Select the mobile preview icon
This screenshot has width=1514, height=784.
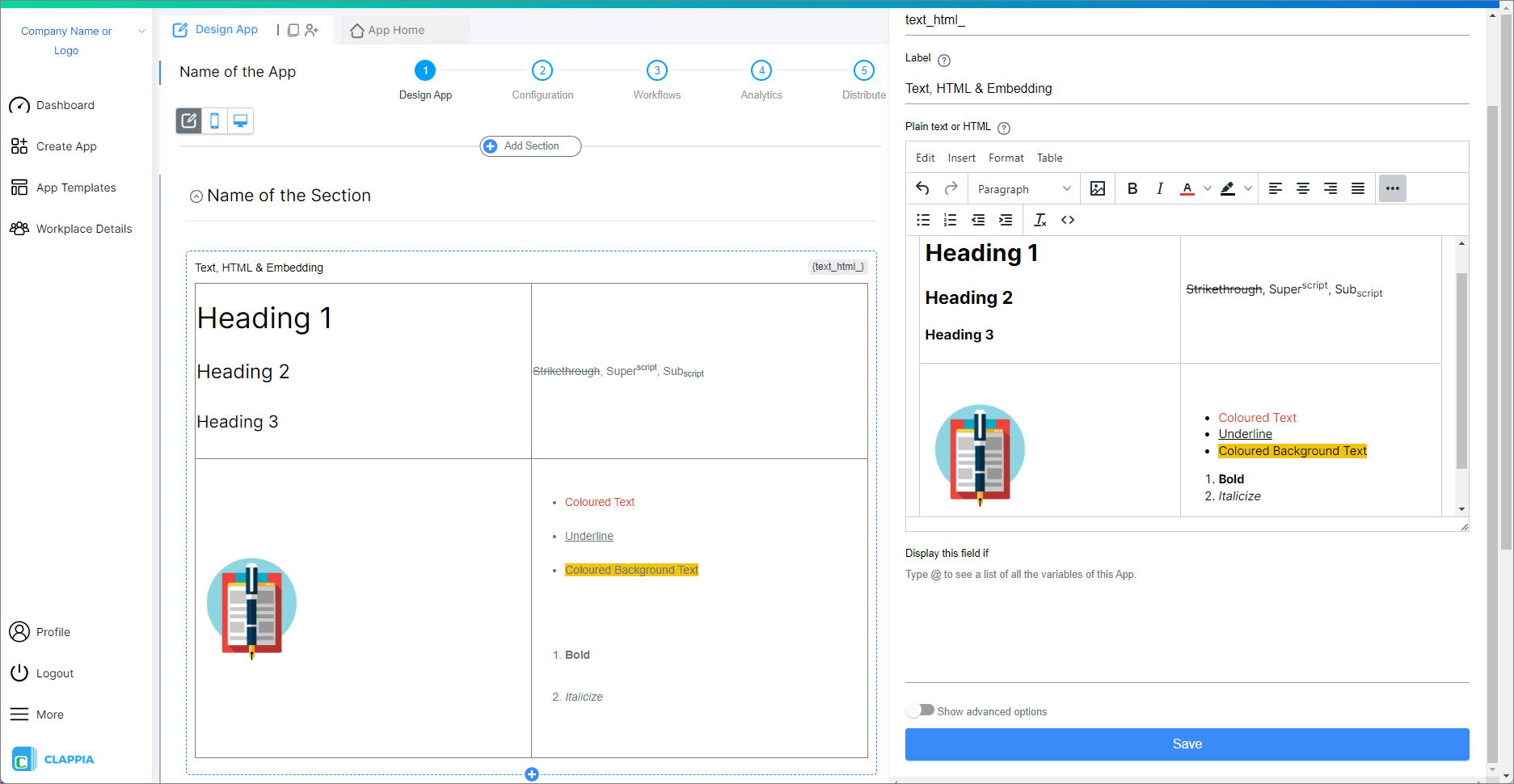[214, 120]
